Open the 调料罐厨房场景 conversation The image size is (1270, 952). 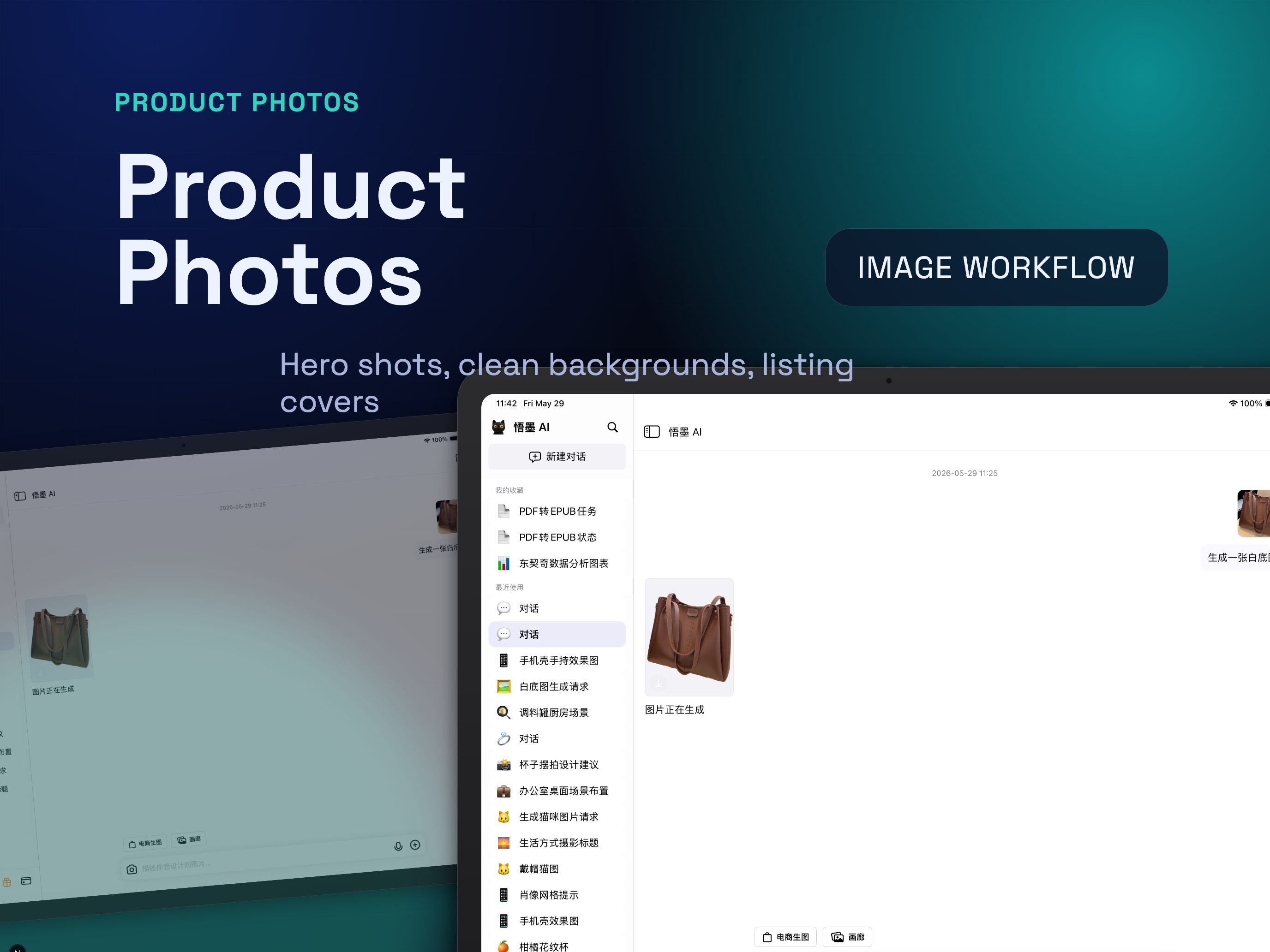(557, 713)
